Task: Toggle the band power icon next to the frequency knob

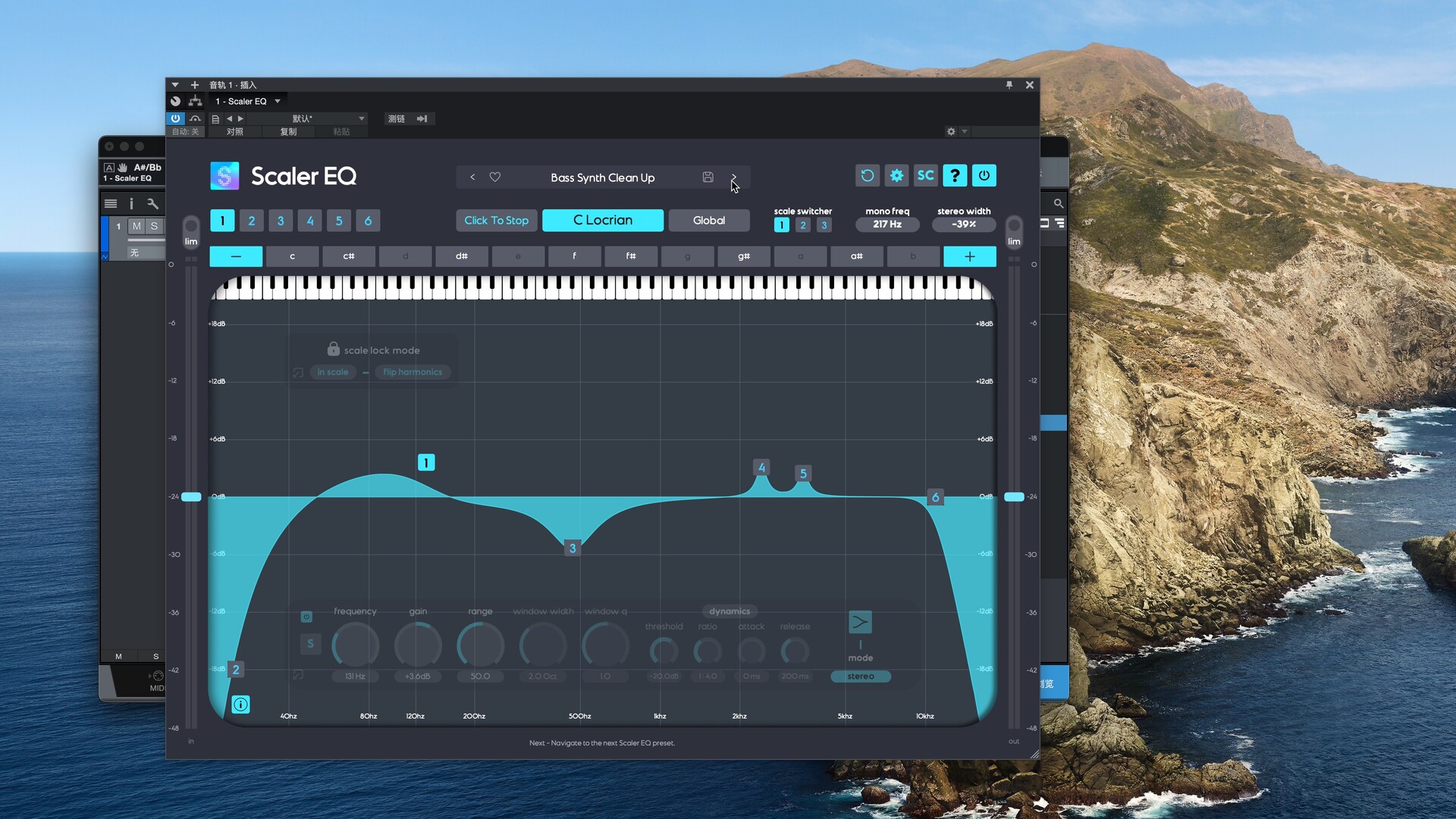Action: point(306,617)
